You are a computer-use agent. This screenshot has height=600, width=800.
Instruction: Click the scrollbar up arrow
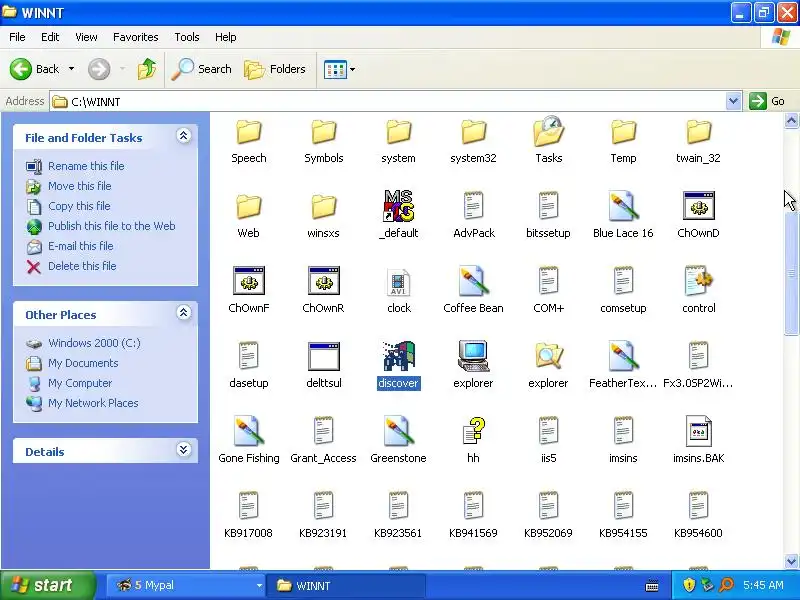coord(791,121)
